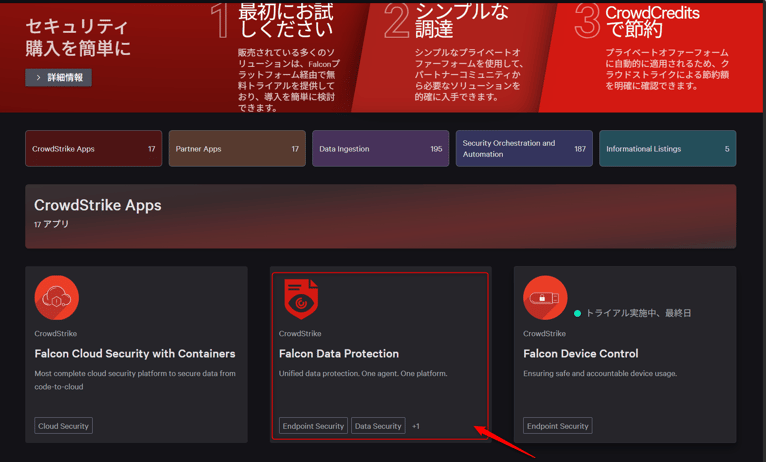Click the Endpoint Security tag on Data Protection
766x462 pixels.
click(313, 426)
